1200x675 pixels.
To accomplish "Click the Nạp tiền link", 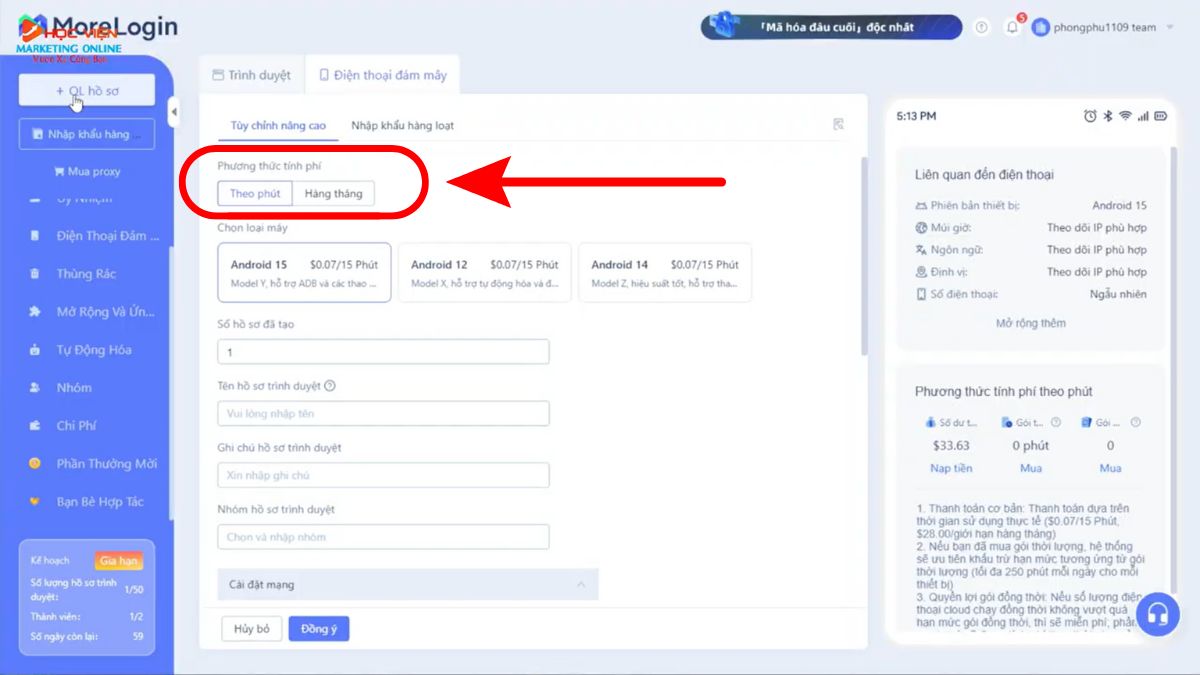I will pyautogui.click(x=950, y=468).
